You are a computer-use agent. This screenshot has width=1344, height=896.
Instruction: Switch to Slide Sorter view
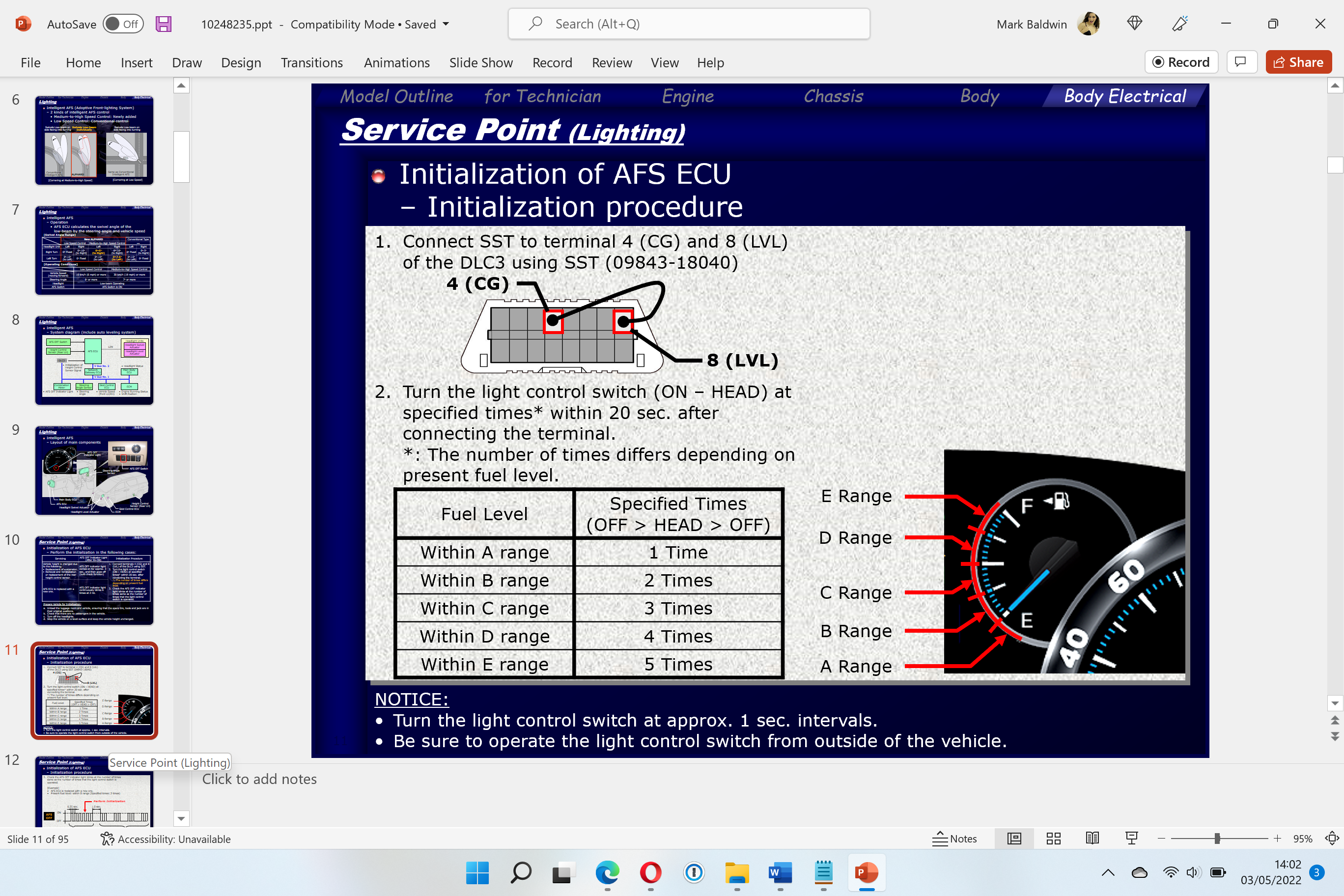[1053, 839]
